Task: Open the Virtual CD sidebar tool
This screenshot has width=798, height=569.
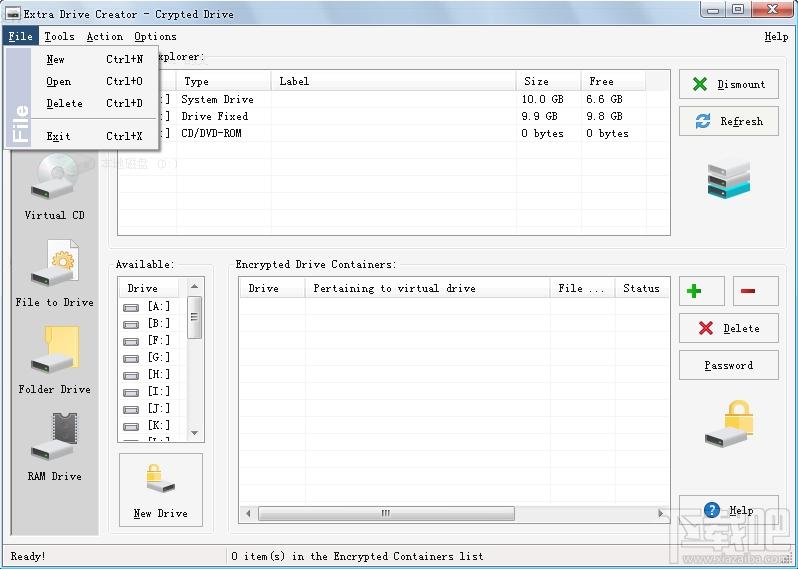Action: pos(54,187)
